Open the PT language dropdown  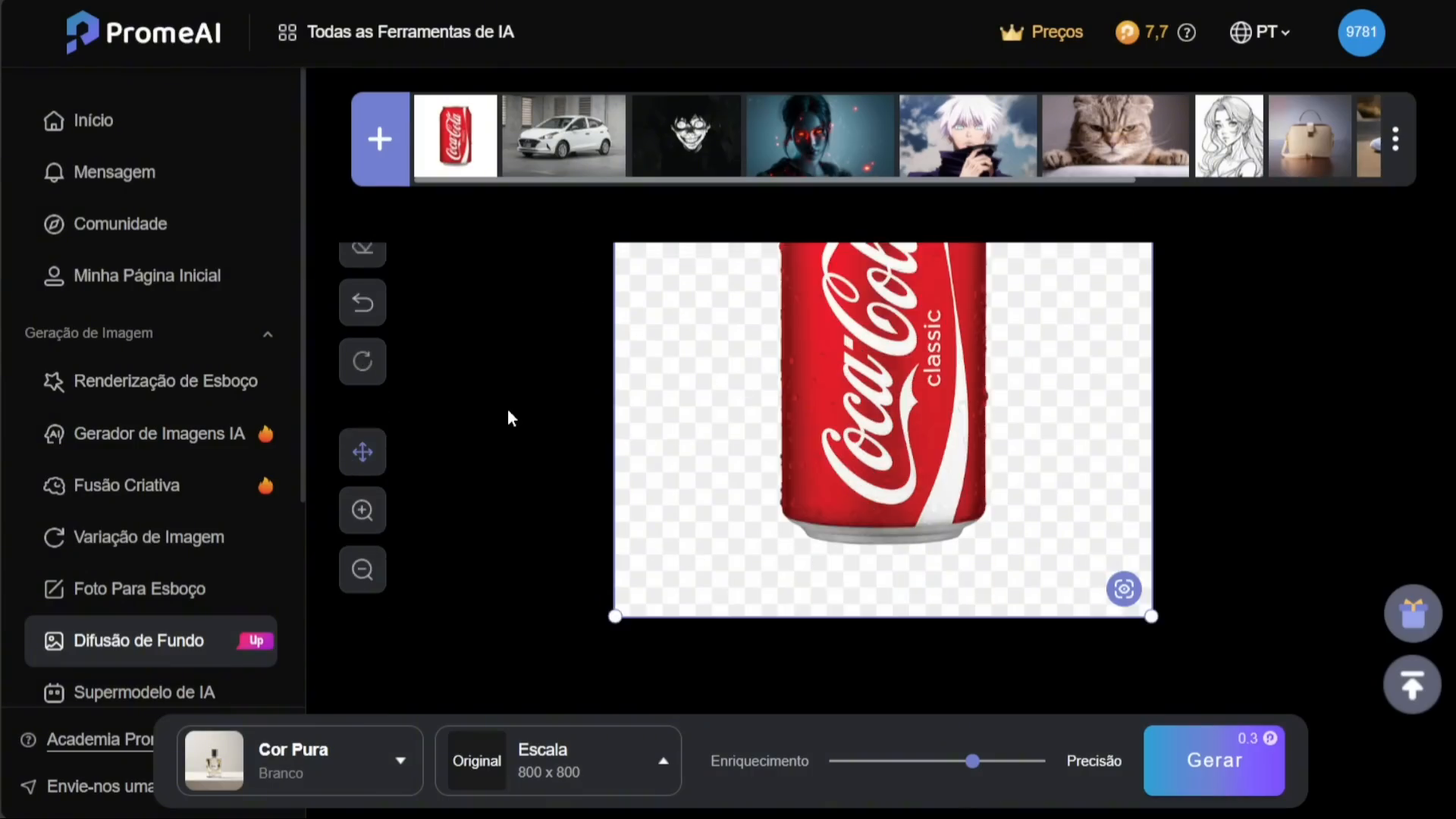click(x=1260, y=32)
